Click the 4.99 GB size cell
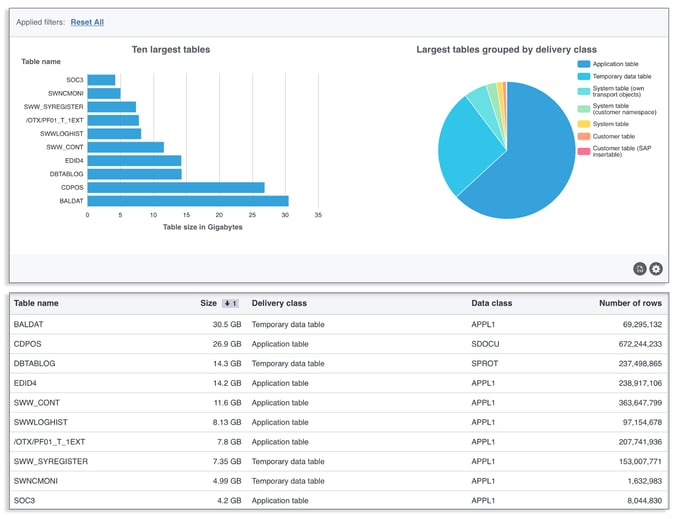 (x=227, y=481)
